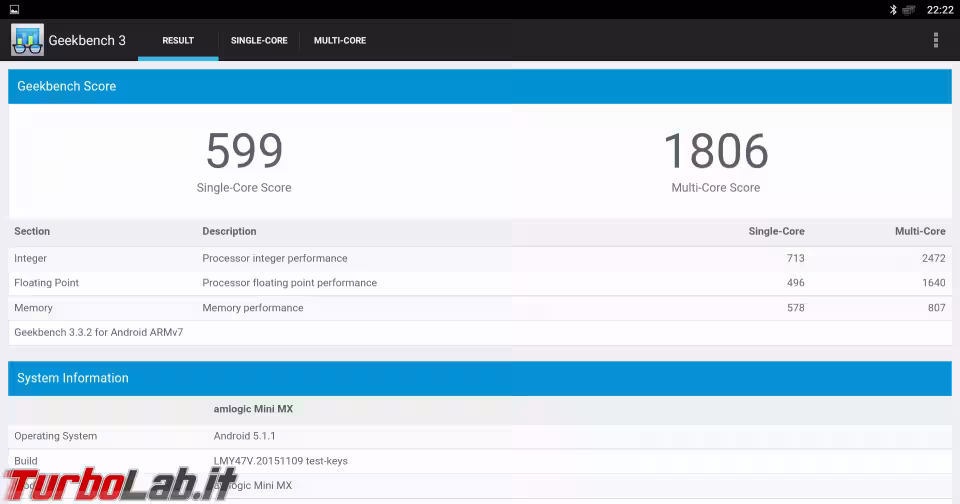Tap the Bluetooth status bar icon
The width and height of the screenshot is (960, 504).
click(893, 9)
